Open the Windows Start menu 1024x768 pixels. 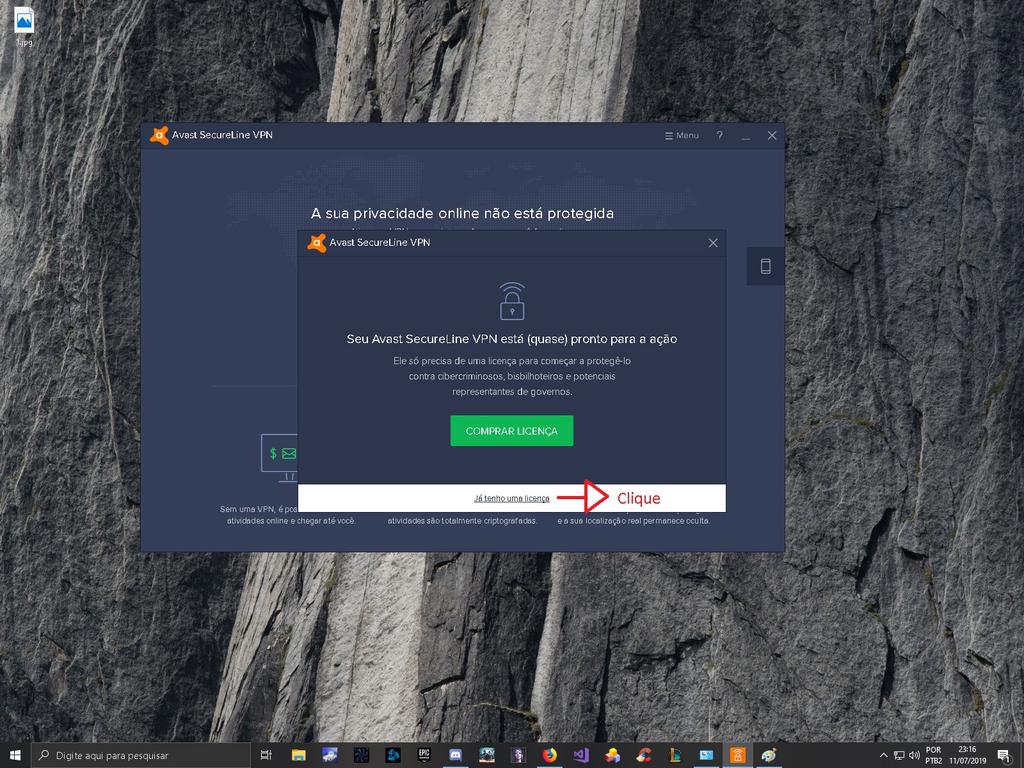pos(15,755)
